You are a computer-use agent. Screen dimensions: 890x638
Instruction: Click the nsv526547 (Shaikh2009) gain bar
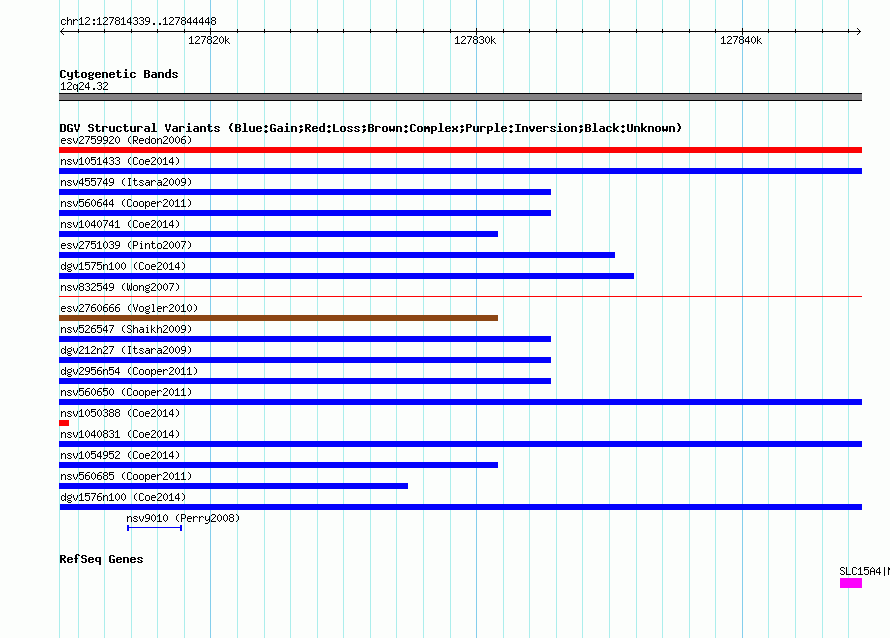[x=305, y=339]
